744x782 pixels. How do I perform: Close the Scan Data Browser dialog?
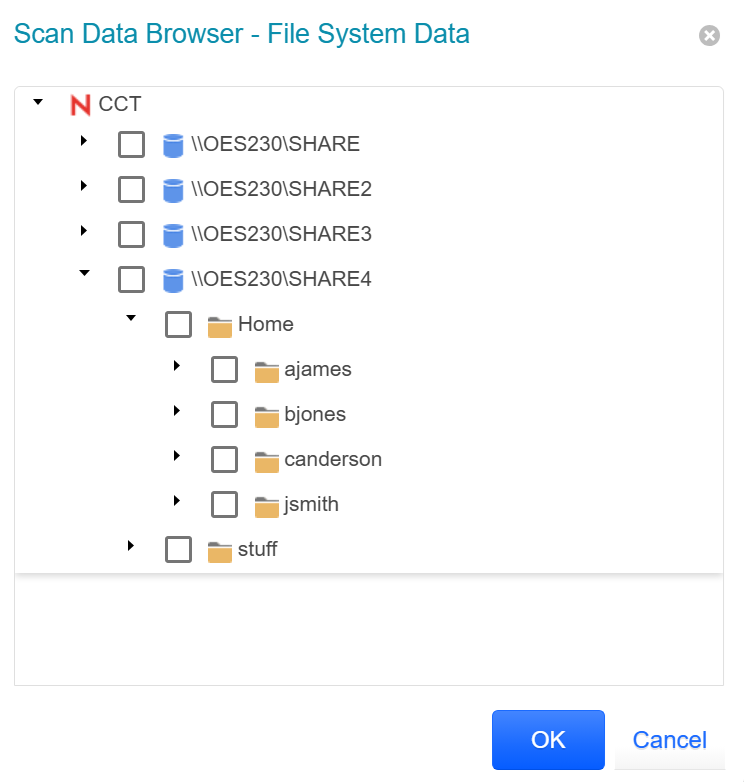click(709, 36)
